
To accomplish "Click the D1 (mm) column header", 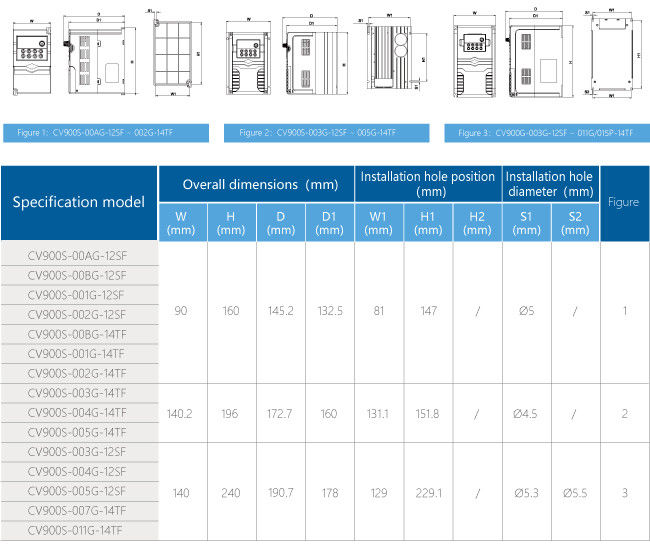I will (x=330, y=222).
